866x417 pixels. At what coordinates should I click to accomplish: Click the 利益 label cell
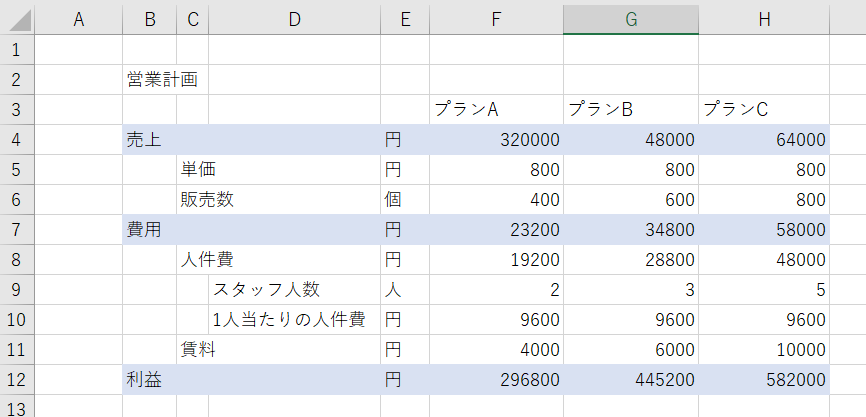150,379
